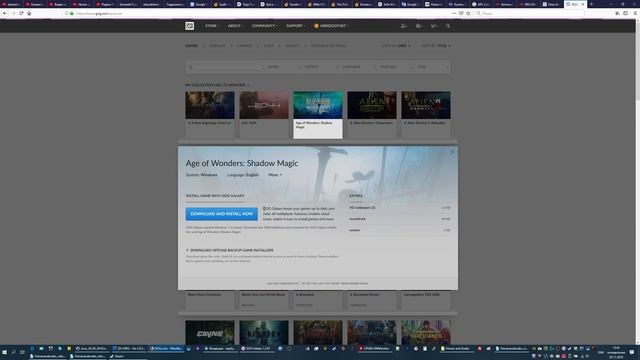This screenshot has height=360, width=640.
Task: Open the user account menu with avatar
Action: tap(331, 26)
